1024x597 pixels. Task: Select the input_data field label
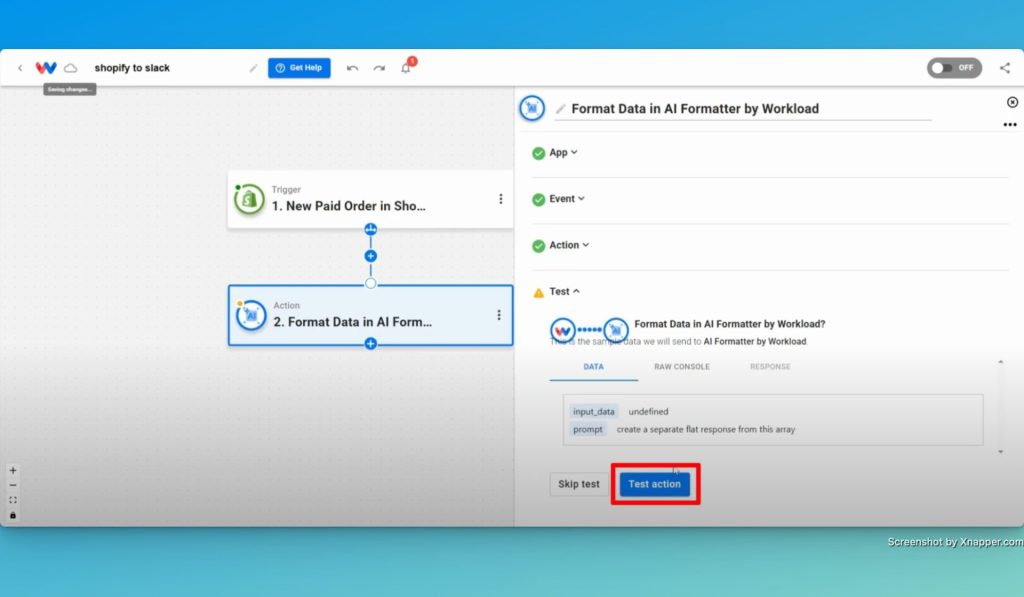click(594, 411)
